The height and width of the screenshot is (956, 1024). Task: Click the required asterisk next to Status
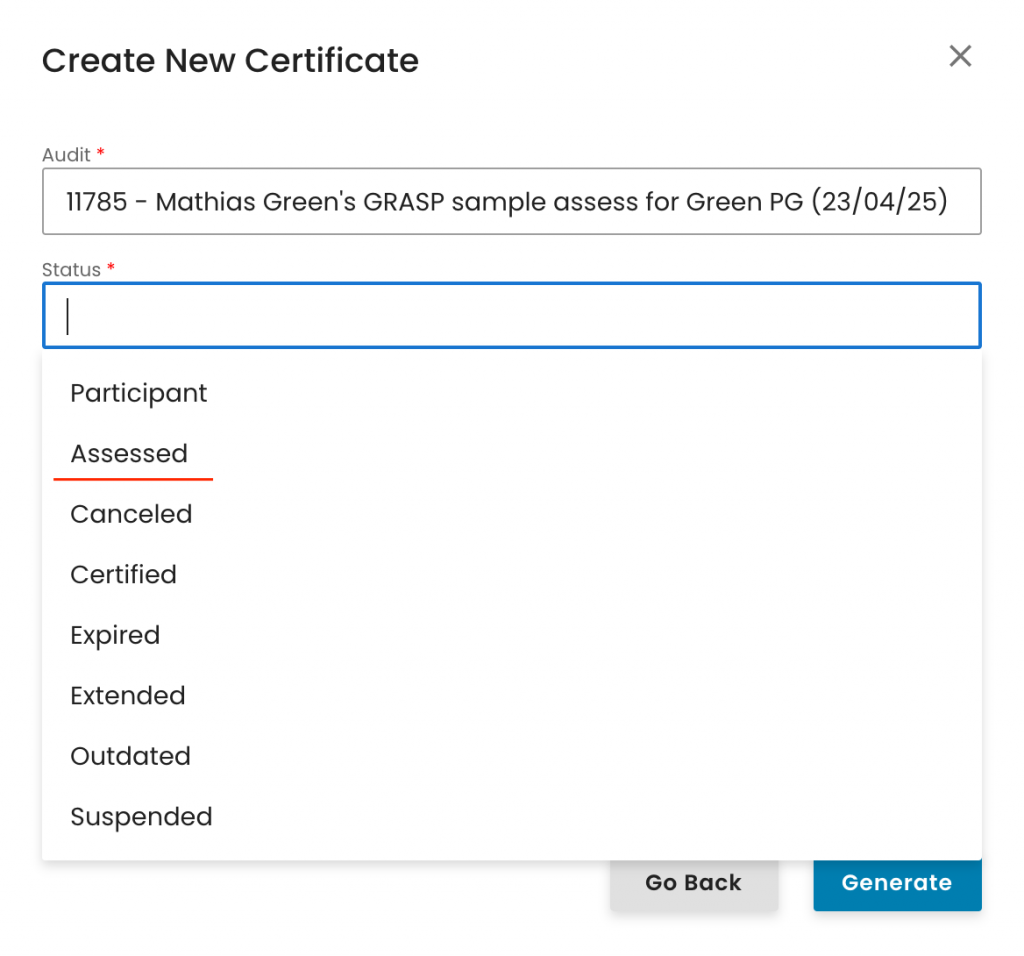coord(111,269)
